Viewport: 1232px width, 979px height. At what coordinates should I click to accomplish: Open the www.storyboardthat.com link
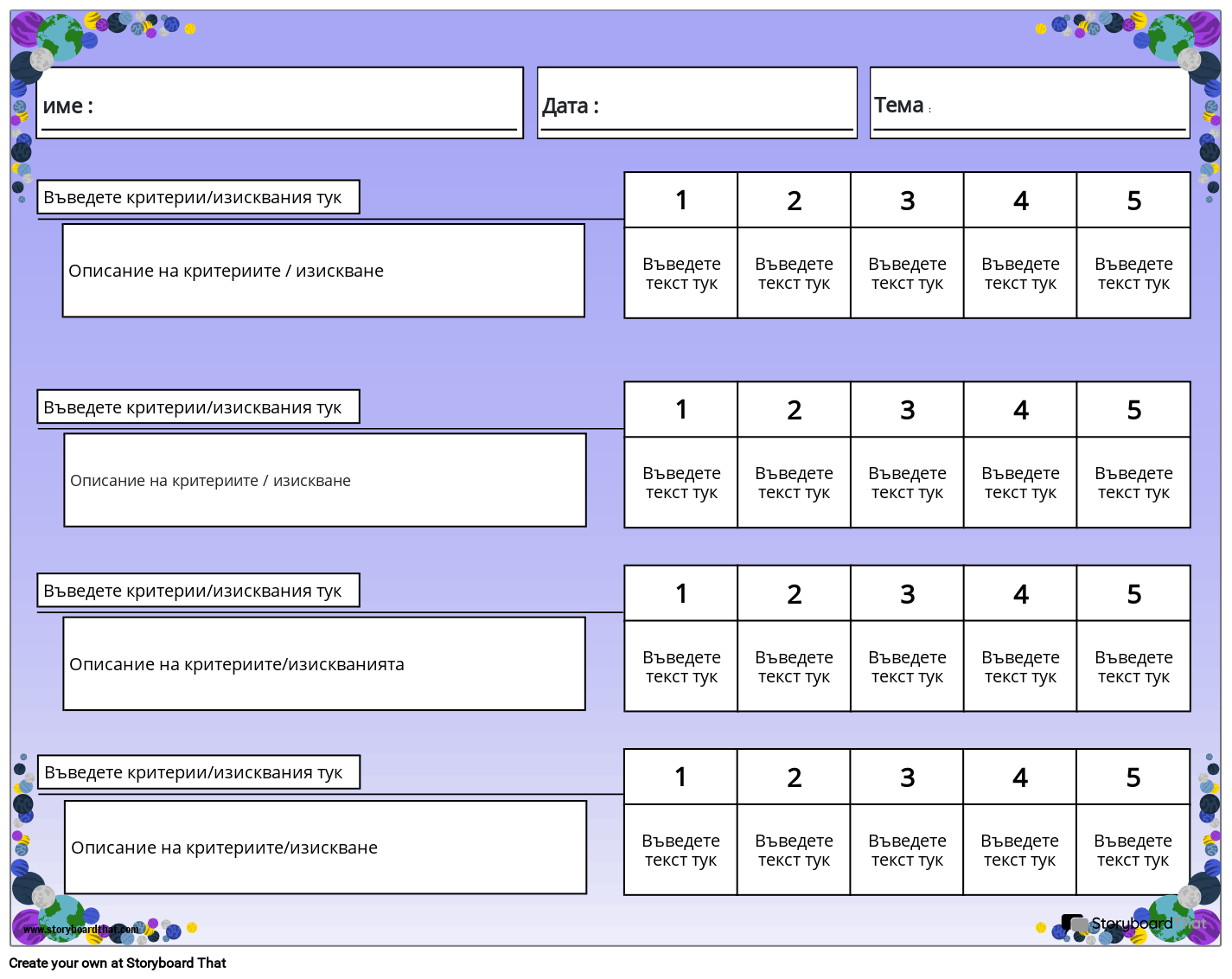80,930
